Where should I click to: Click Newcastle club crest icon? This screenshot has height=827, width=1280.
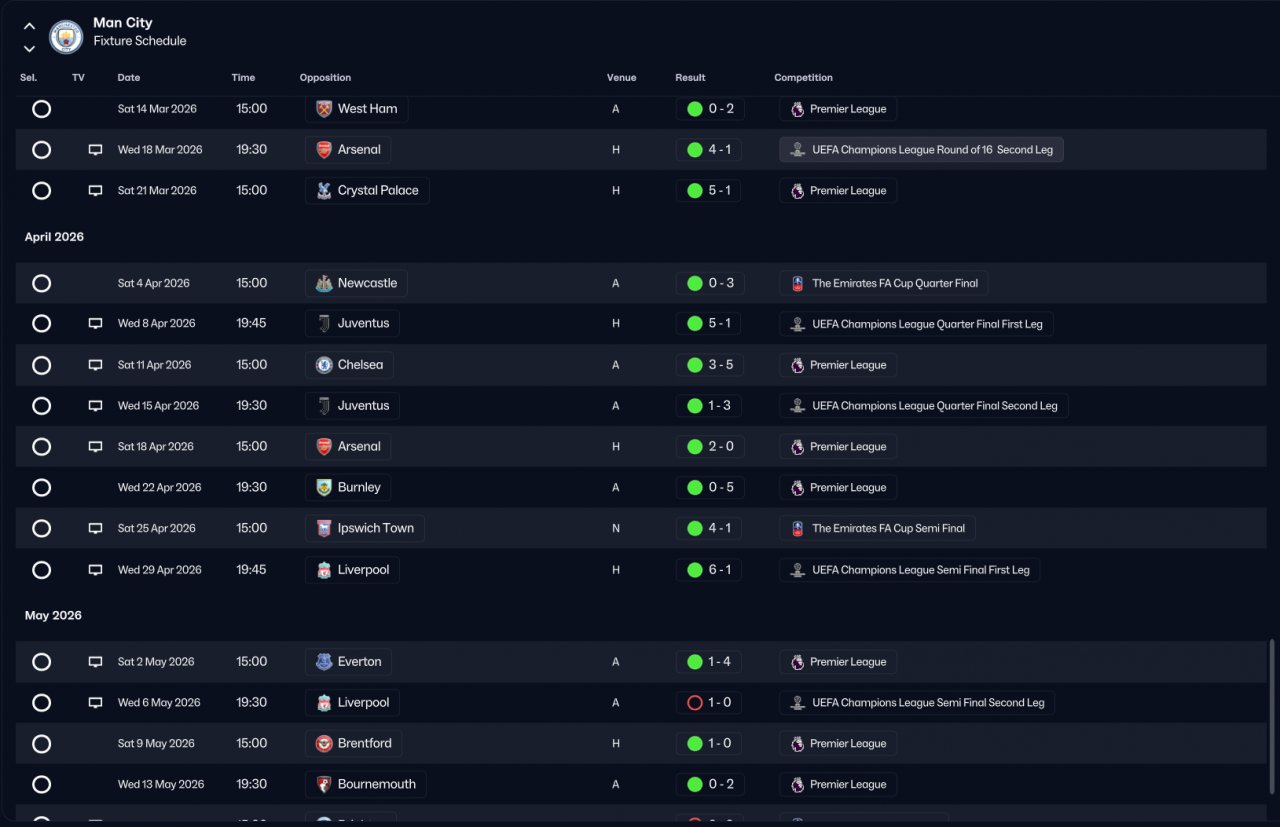click(x=324, y=283)
